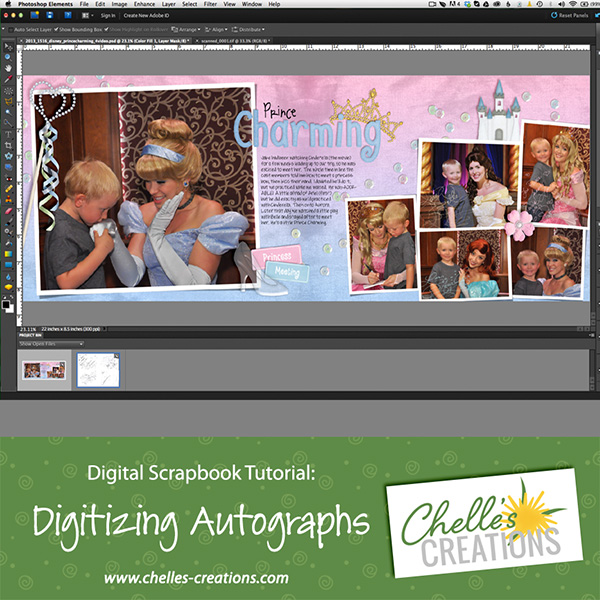This screenshot has height=600, width=600.
Task: Click the Project Bin panel header
Action: (30, 336)
